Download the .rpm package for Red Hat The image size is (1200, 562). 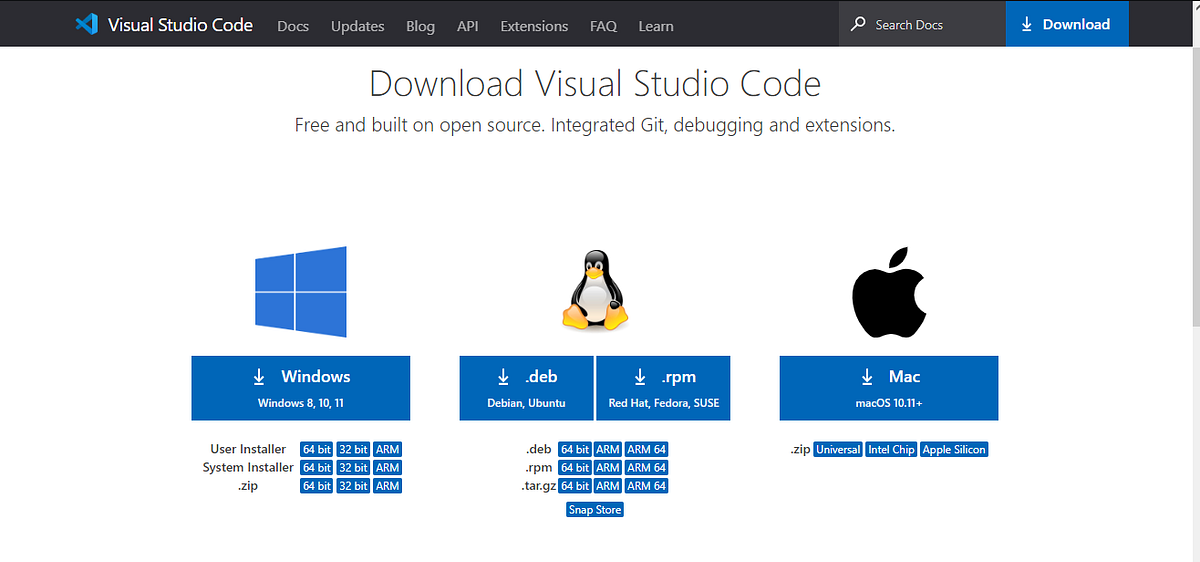(663, 388)
